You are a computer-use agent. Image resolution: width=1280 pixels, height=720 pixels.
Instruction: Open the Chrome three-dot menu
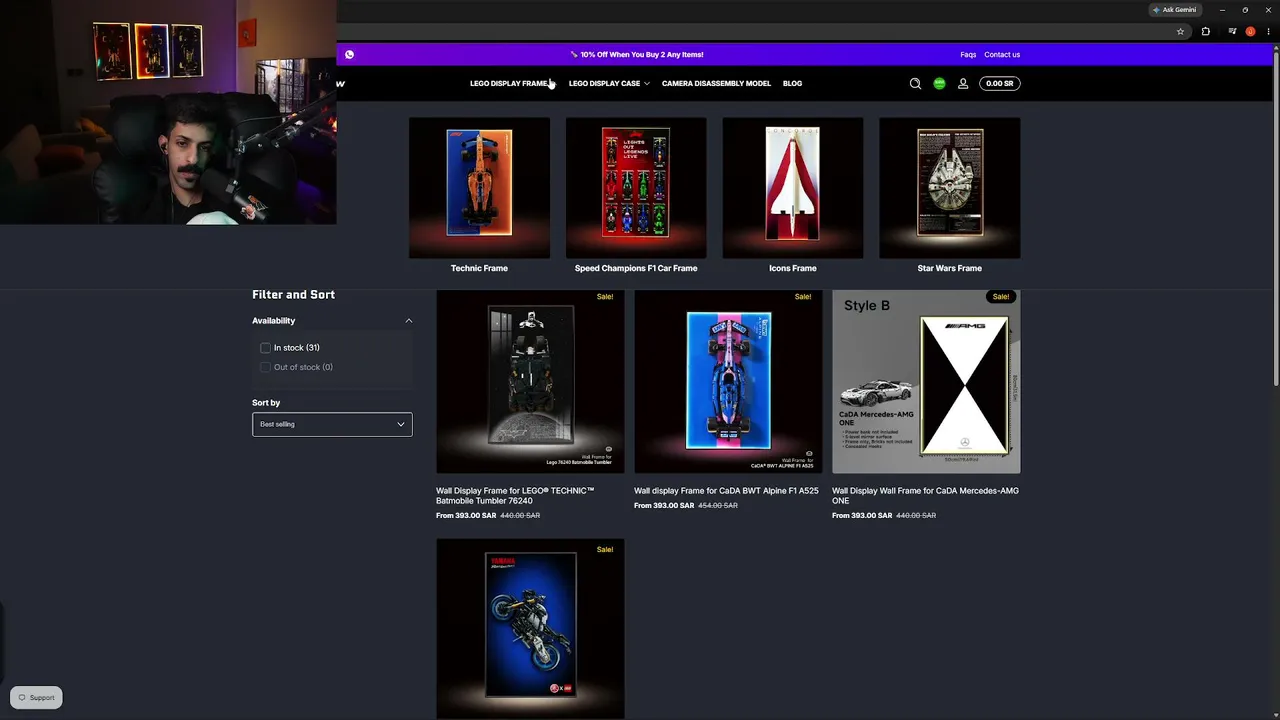tap(1268, 31)
